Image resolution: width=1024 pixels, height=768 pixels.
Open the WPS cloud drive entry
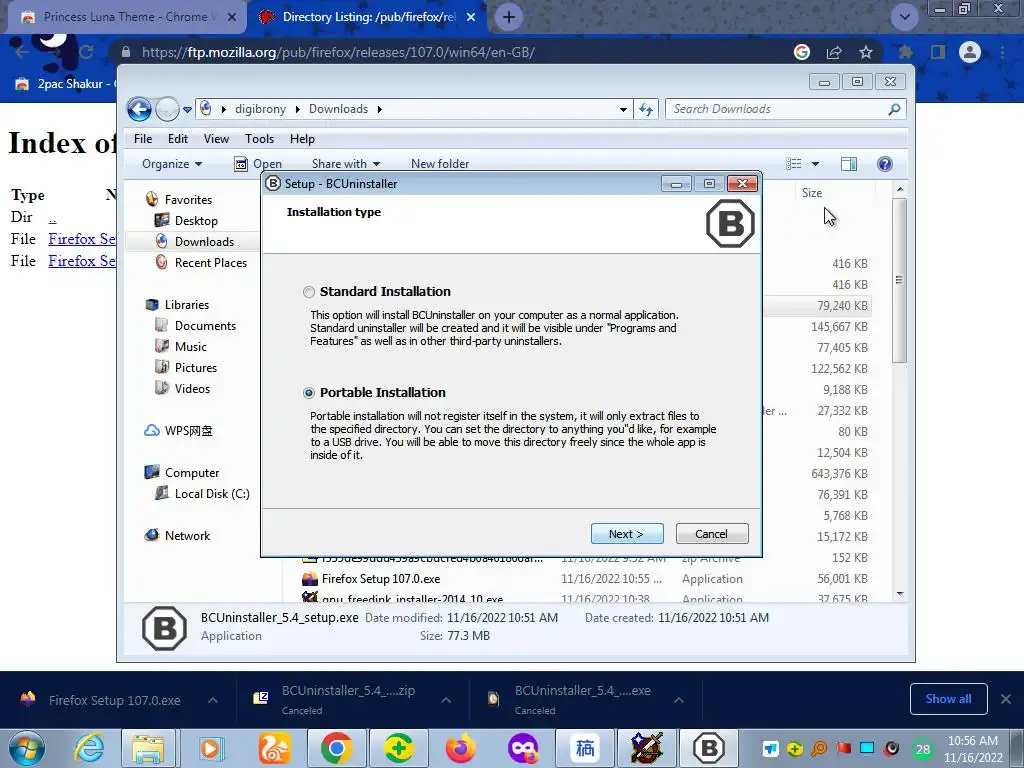(188, 431)
